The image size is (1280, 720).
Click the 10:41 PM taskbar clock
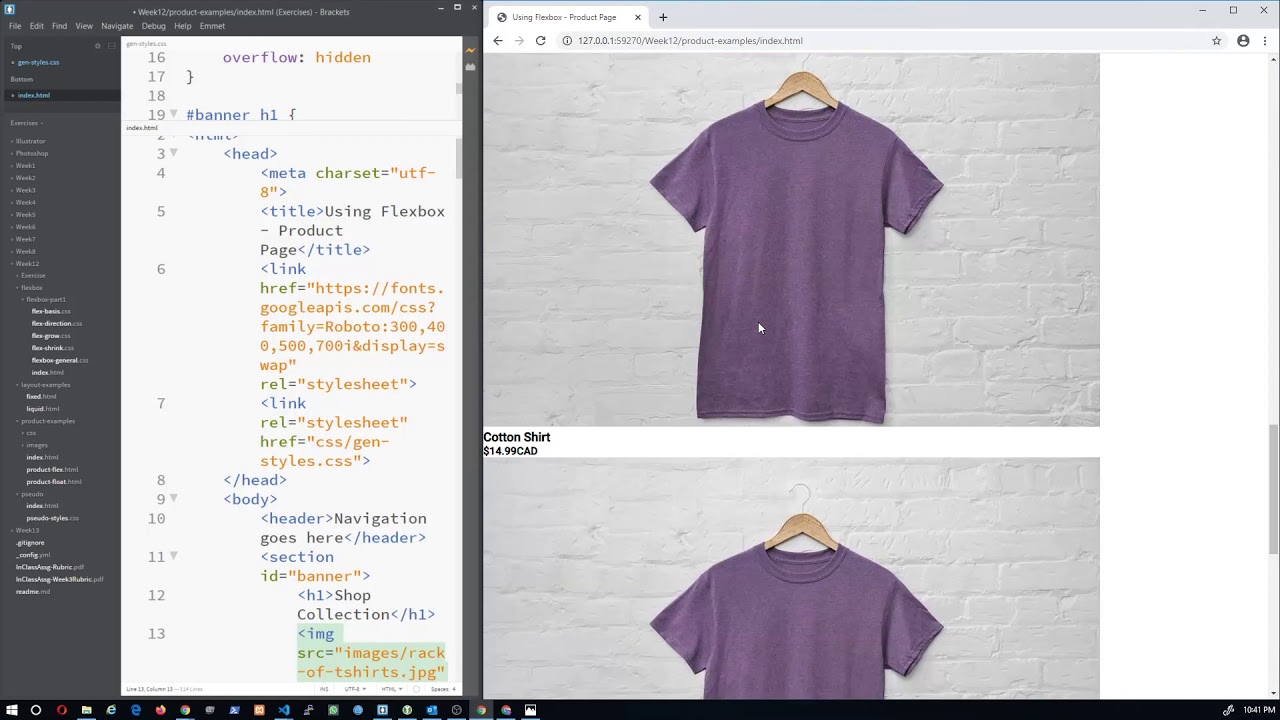tap(1259, 710)
